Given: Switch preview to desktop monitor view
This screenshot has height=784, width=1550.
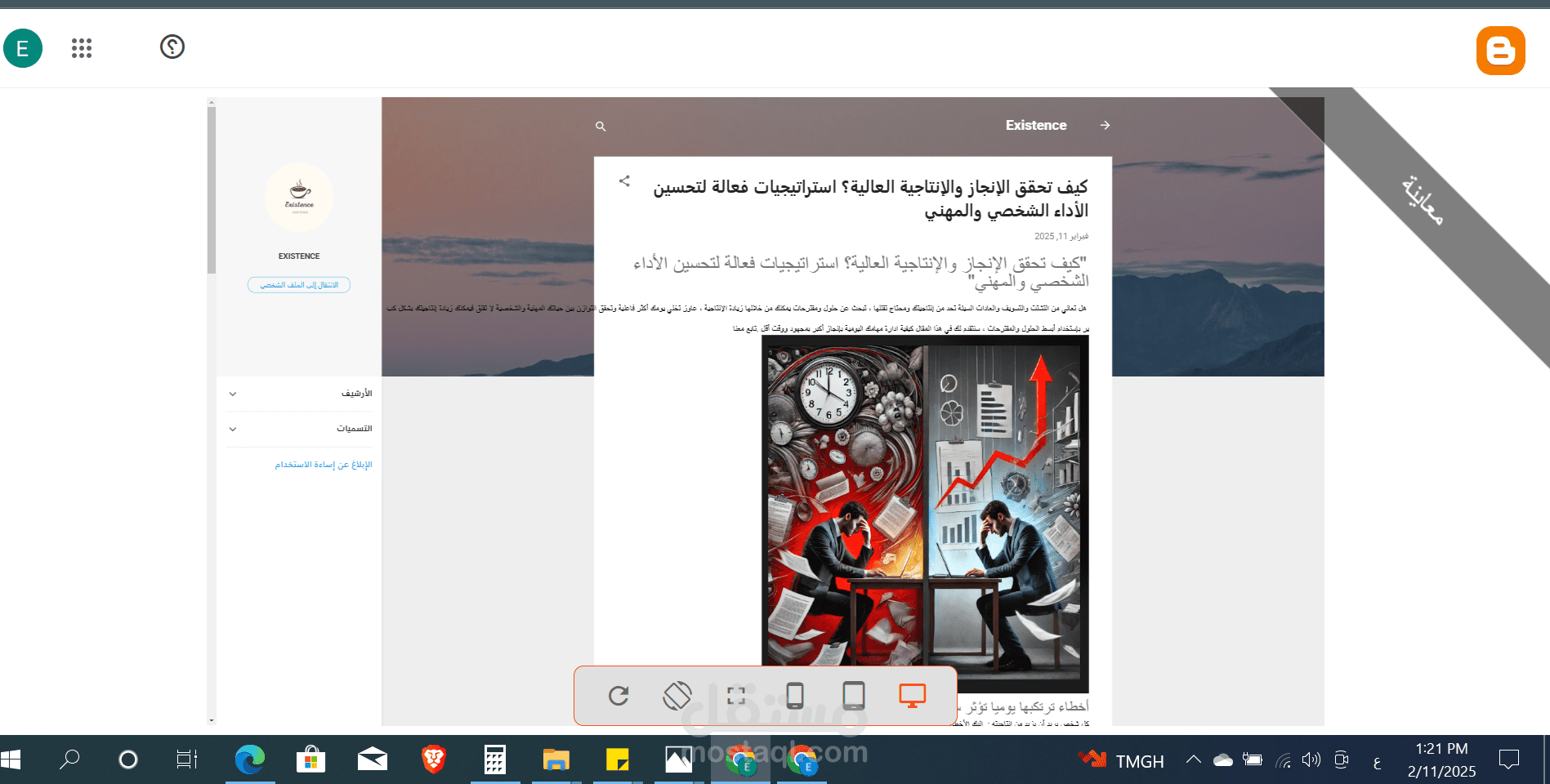Looking at the screenshot, I should (x=913, y=696).
